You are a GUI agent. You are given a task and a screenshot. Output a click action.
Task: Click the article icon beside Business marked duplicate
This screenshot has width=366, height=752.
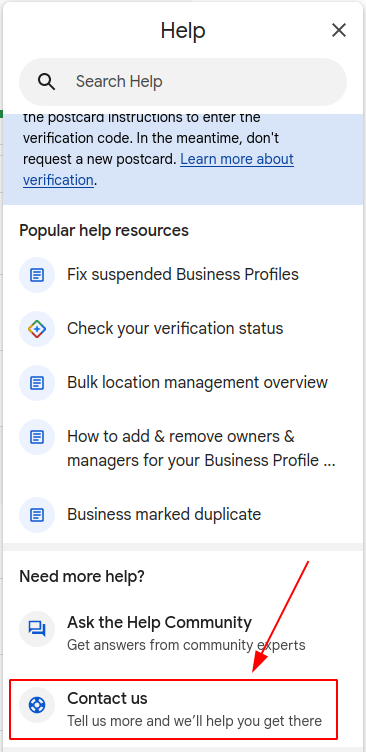(x=37, y=515)
